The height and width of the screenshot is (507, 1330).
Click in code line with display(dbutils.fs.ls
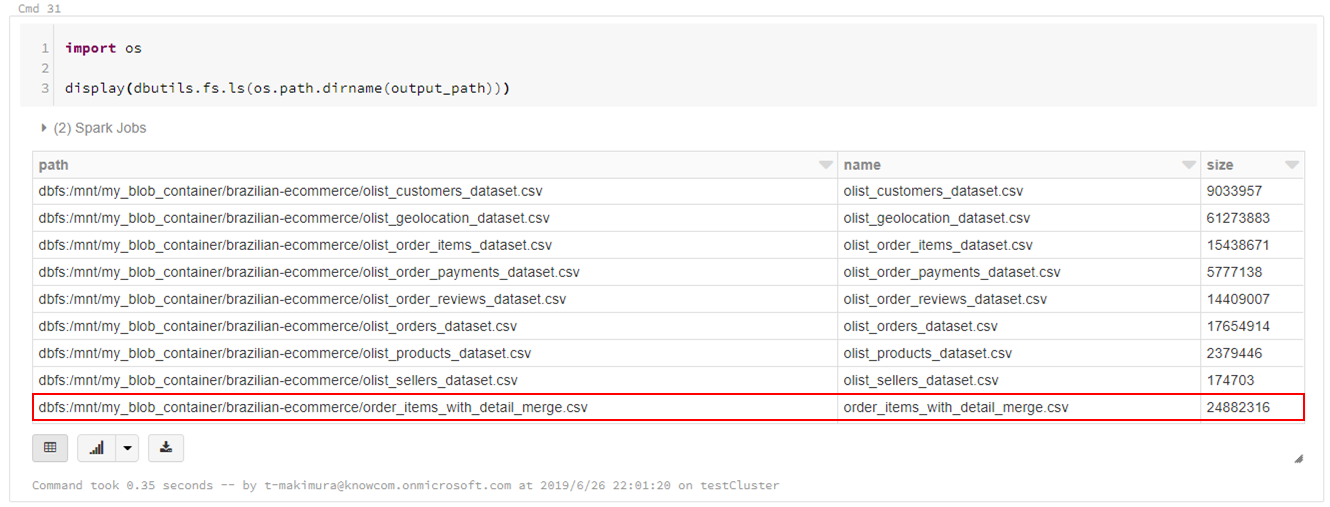287,89
